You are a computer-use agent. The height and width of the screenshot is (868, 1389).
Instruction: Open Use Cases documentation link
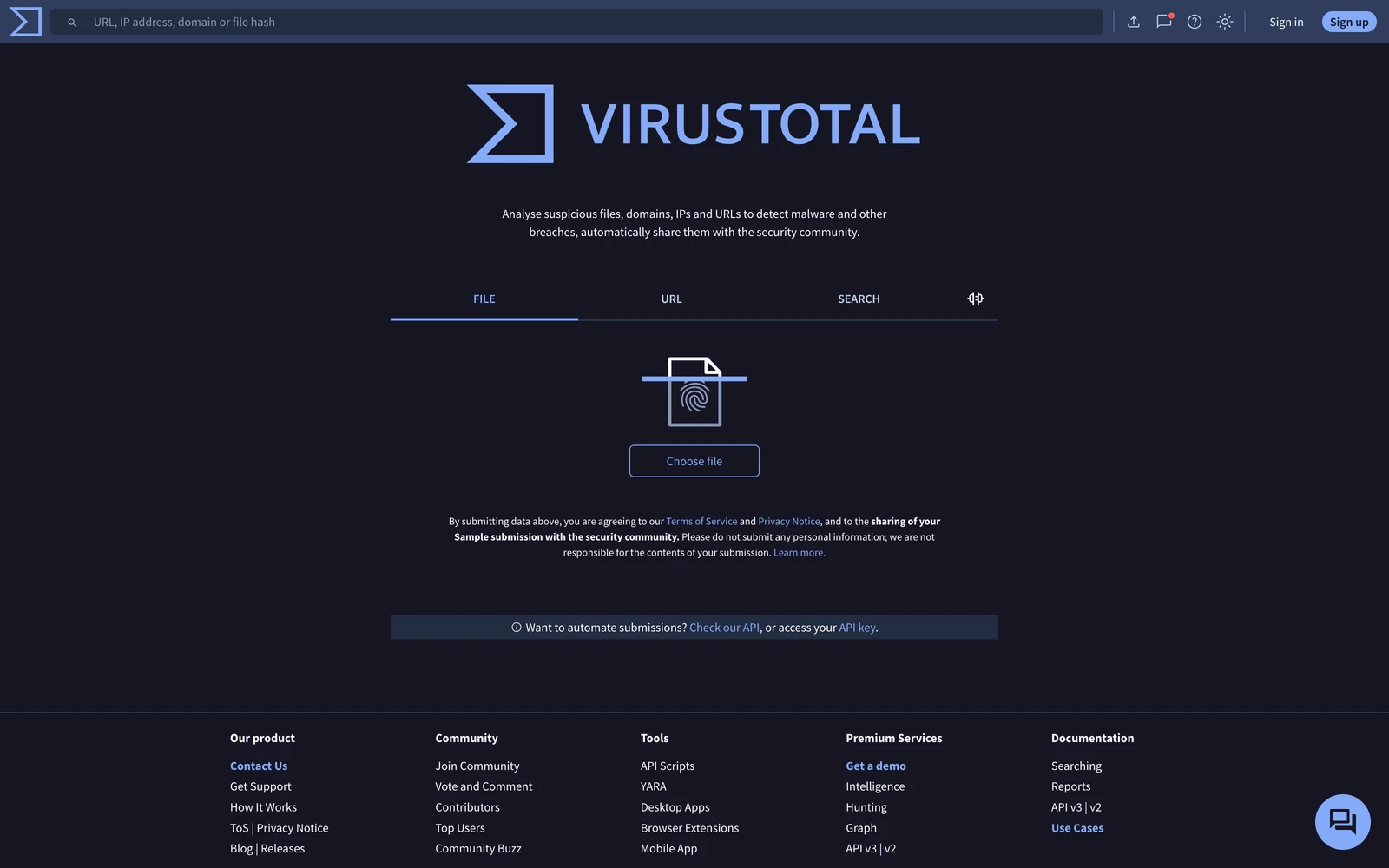[x=1077, y=828]
